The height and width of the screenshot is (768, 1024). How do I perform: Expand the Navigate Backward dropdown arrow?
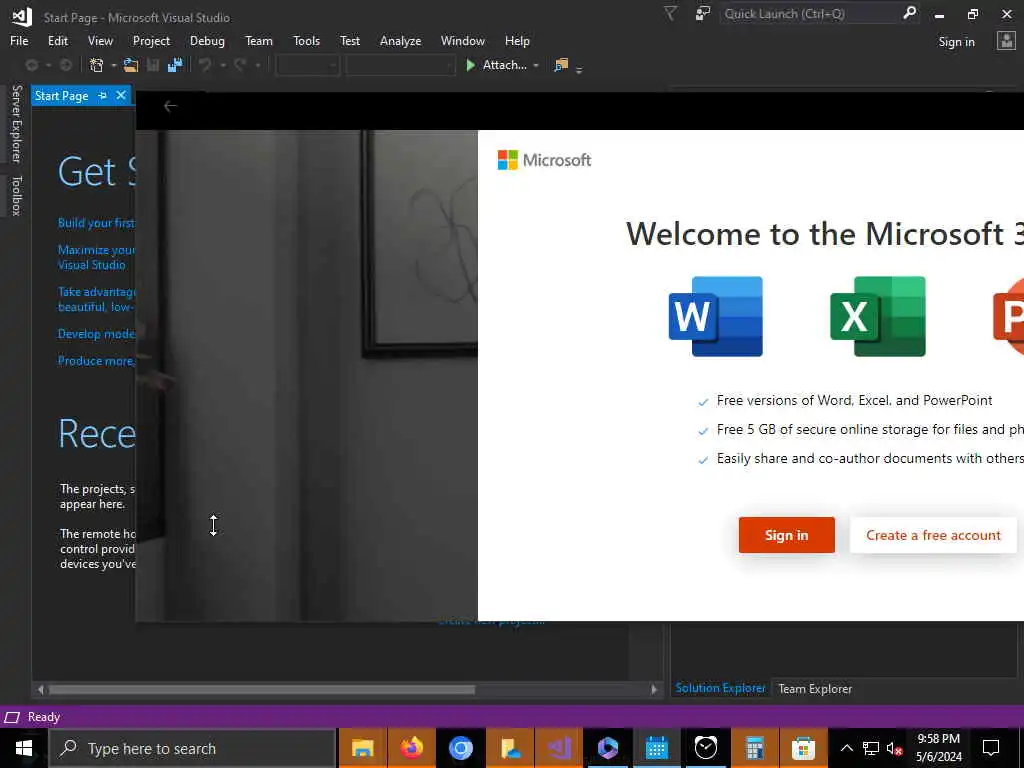(x=48, y=65)
